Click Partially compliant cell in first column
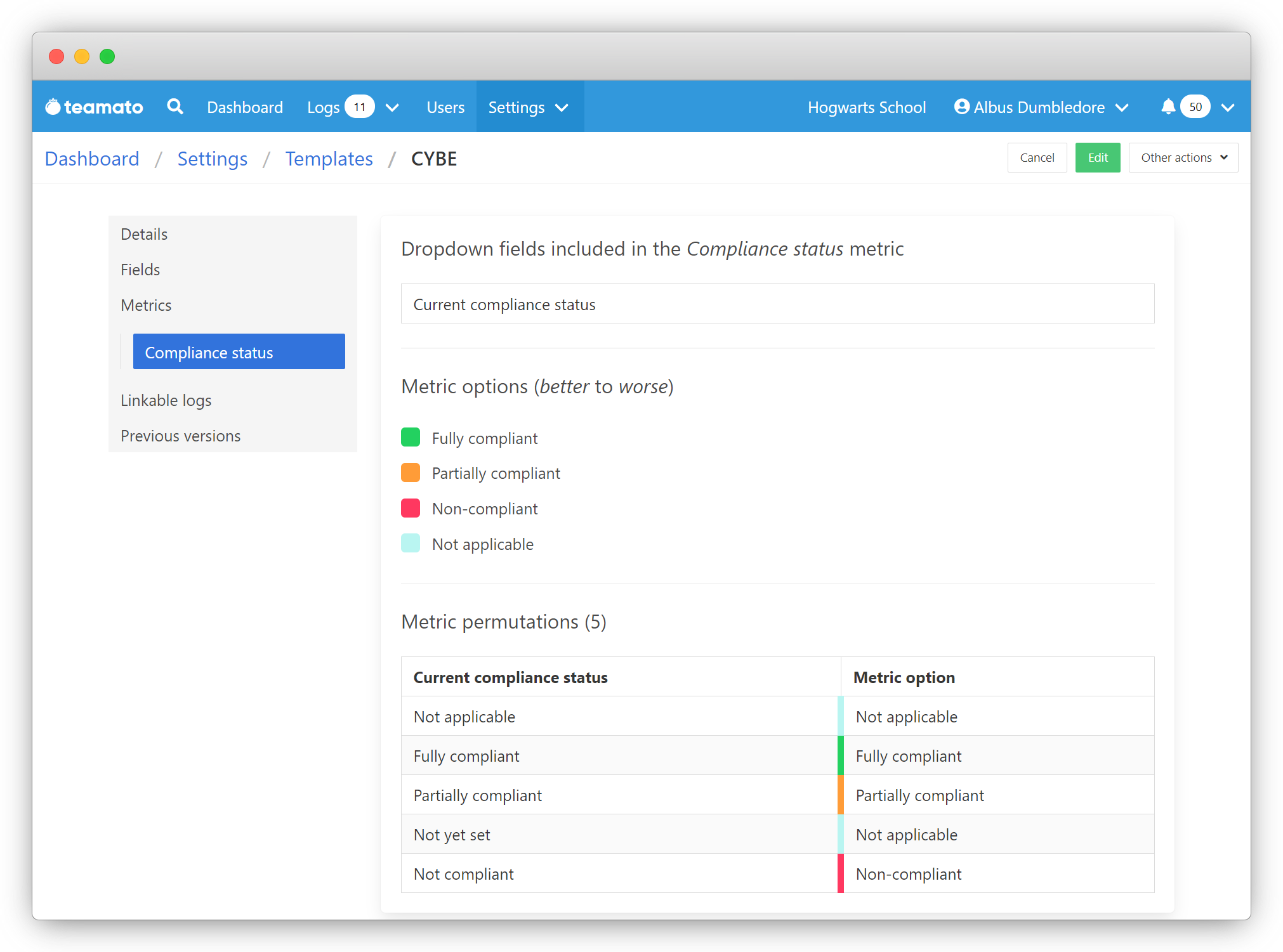Viewport: 1283px width, 952px height. tap(621, 795)
